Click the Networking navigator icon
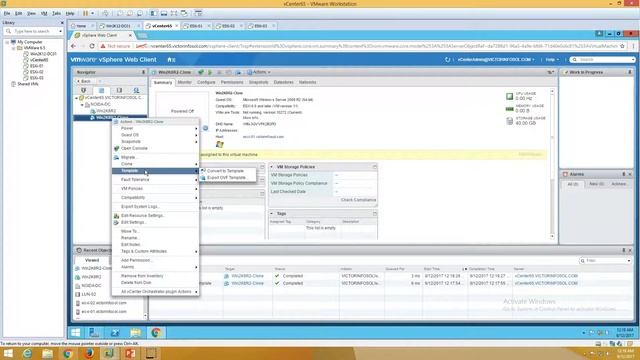 (x=136, y=90)
